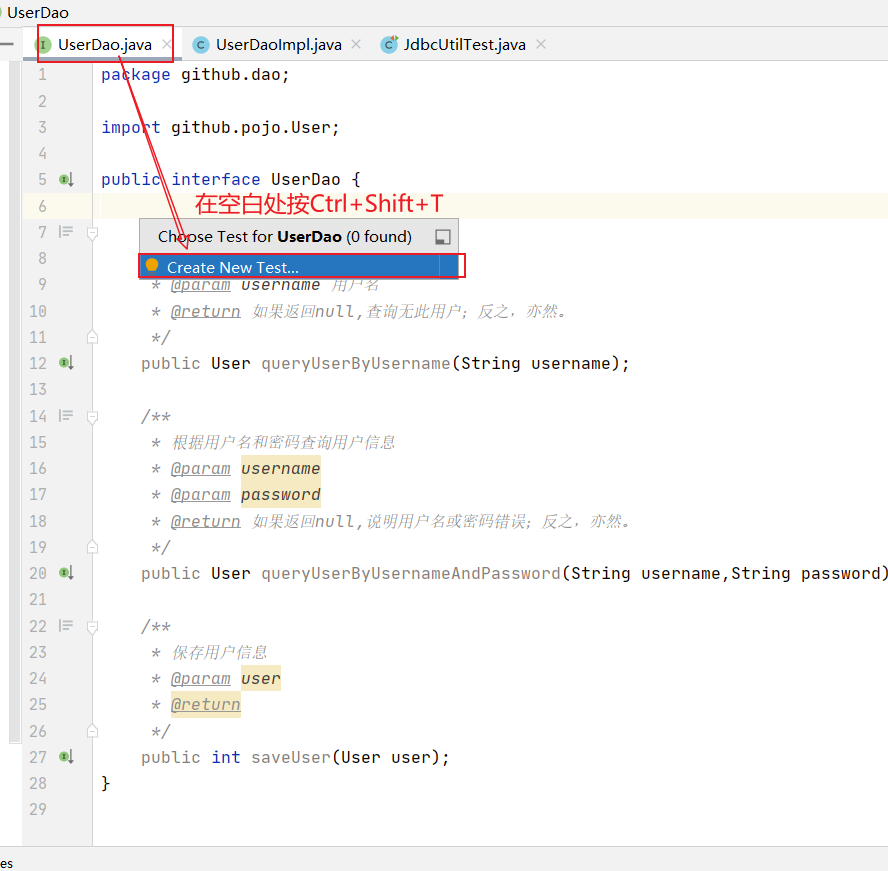Click the queryUserByUsername method name
The height and width of the screenshot is (871, 888).
point(355,364)
